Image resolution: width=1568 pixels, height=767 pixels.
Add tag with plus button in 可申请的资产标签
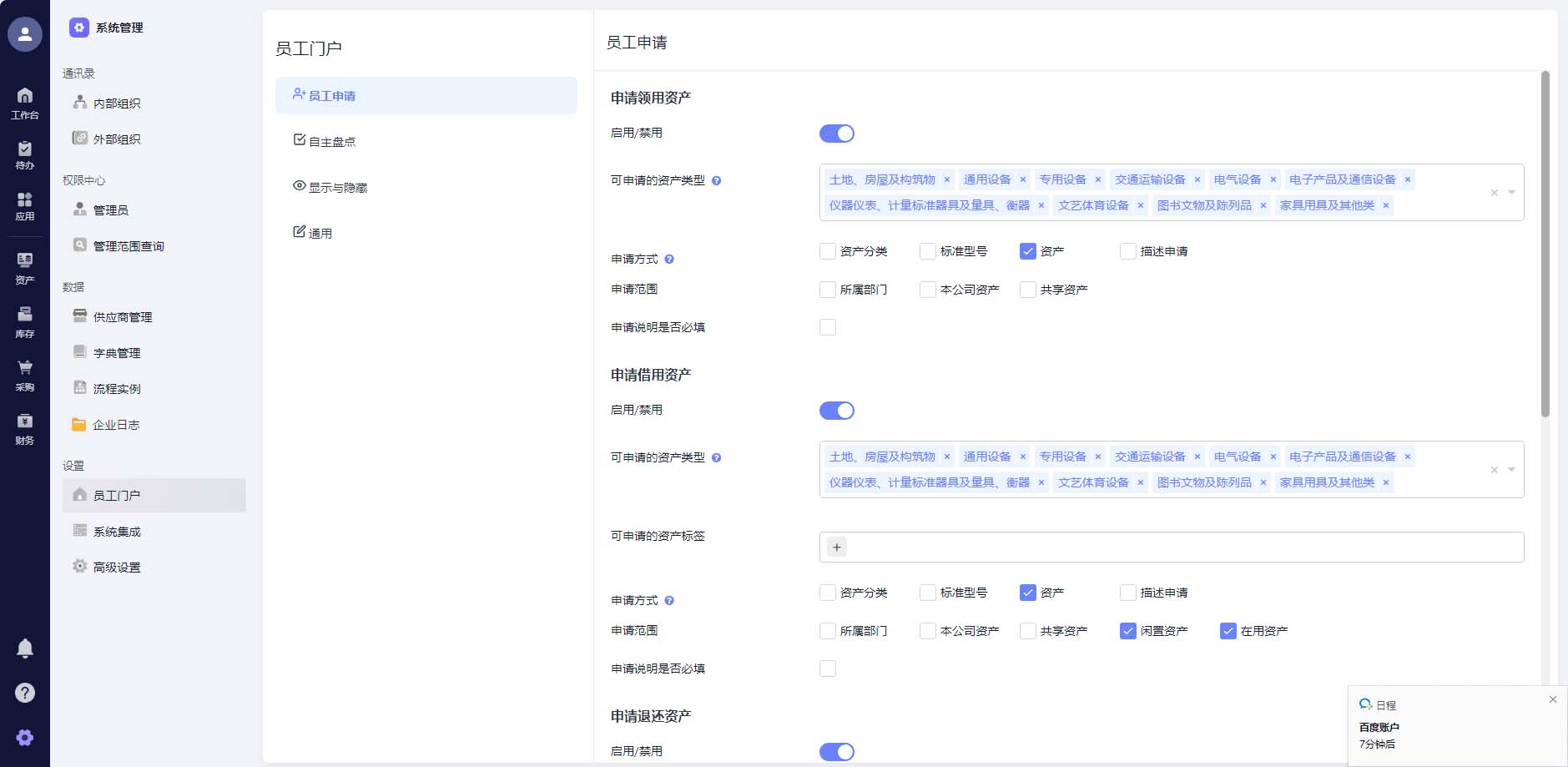(x=837, y=547)
